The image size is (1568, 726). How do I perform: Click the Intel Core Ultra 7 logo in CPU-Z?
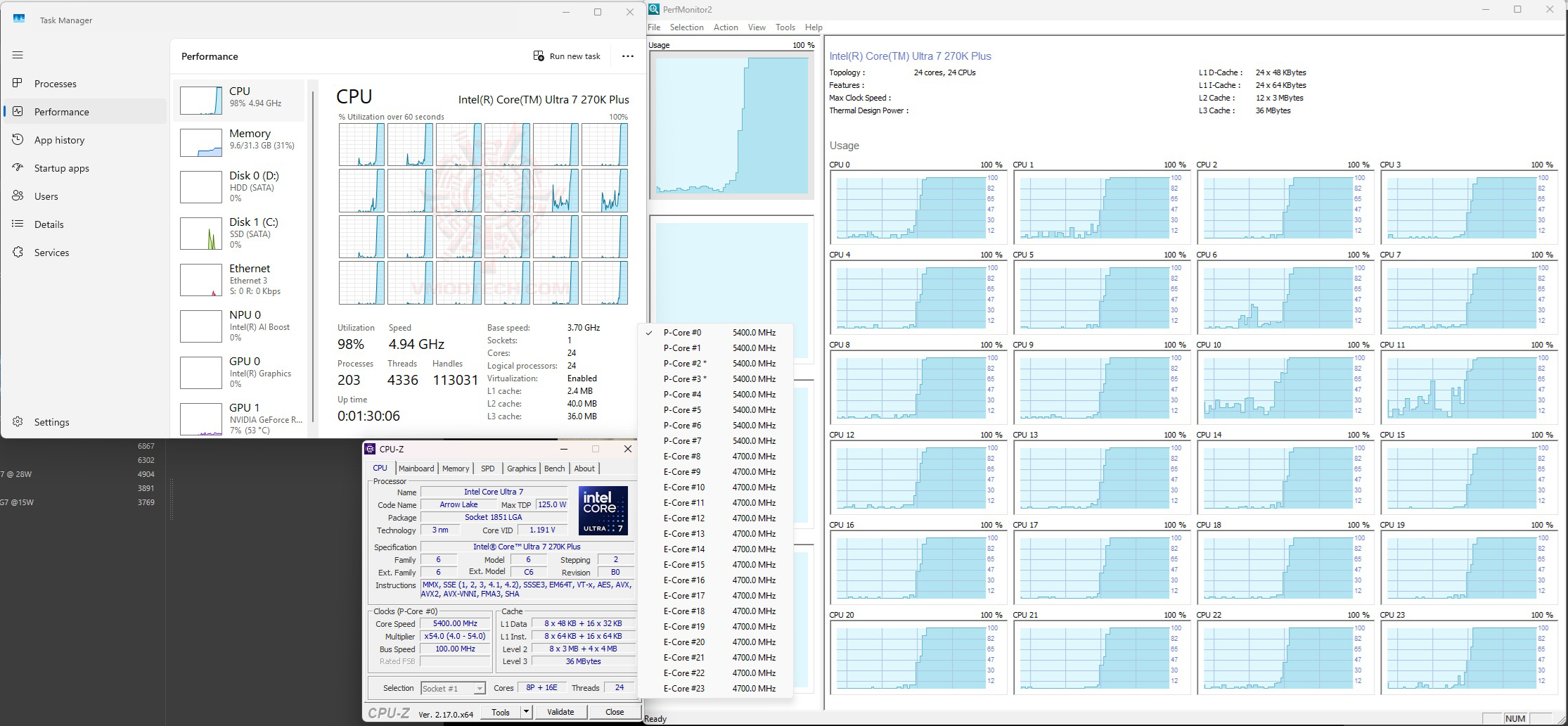603,510
